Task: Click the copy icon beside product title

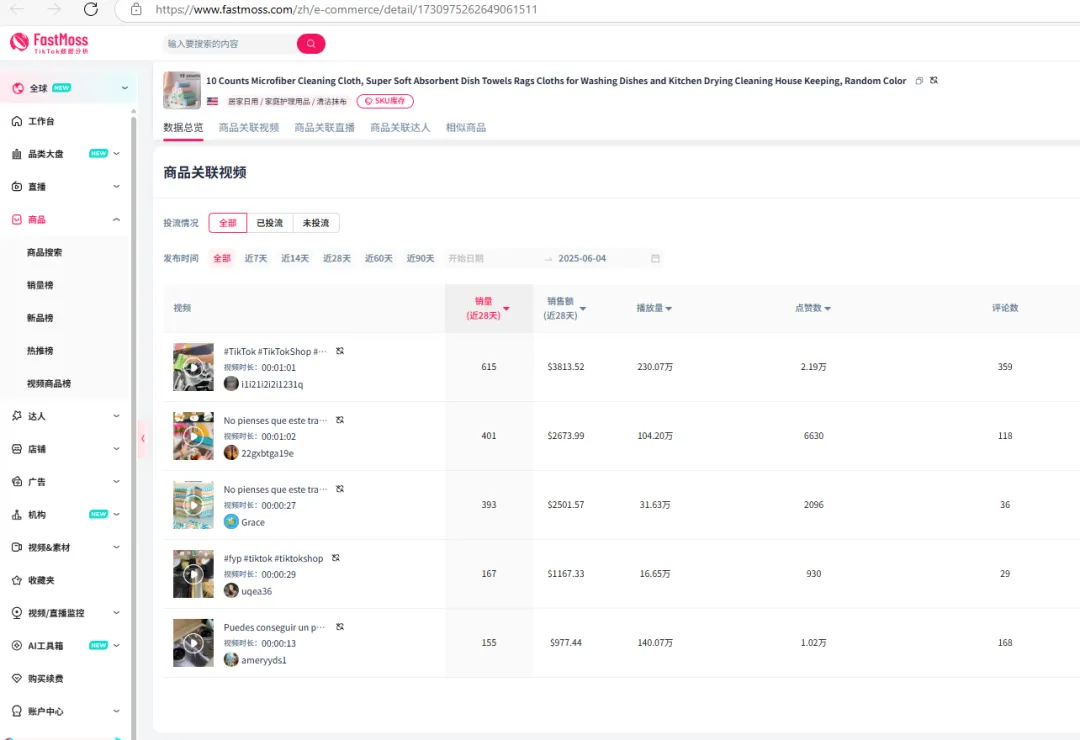Action: coord(919,81)
